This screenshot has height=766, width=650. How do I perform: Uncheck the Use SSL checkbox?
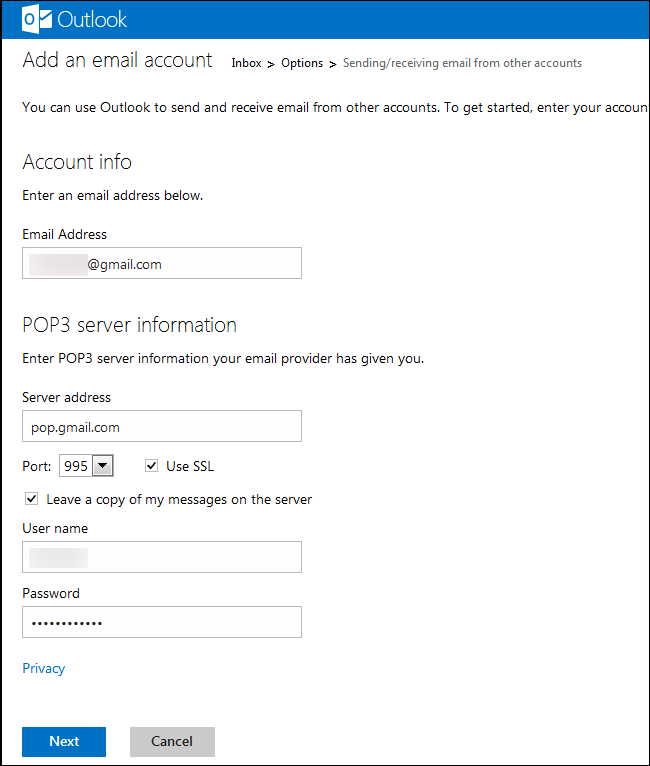152,466
